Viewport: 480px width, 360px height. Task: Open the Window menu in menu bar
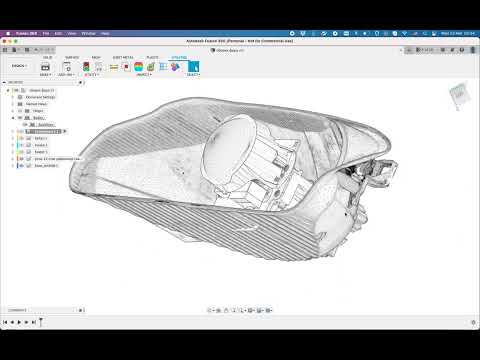coord(89,33)
